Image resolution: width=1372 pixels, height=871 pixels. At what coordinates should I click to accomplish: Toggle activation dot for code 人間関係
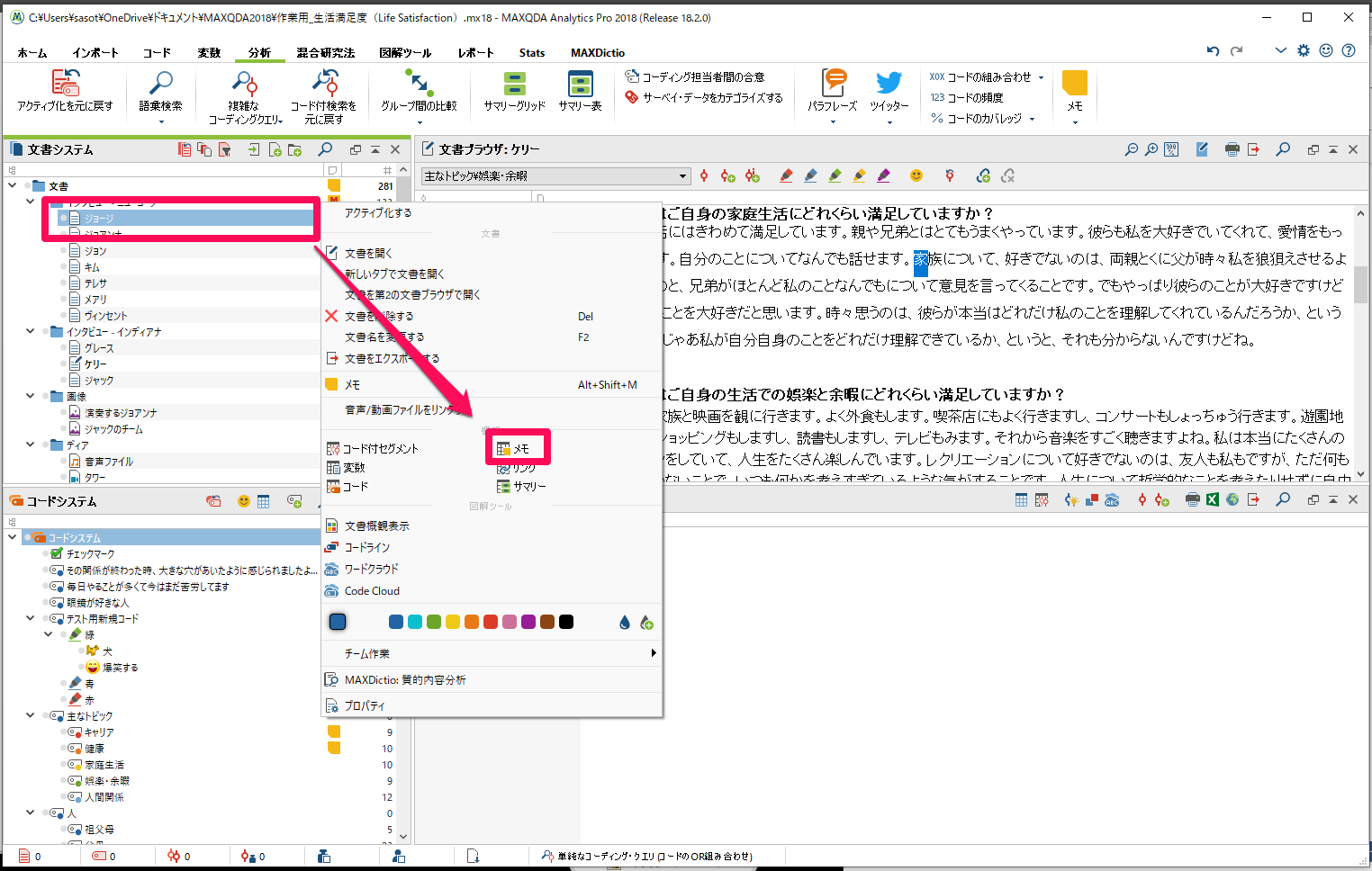(63, 797)
